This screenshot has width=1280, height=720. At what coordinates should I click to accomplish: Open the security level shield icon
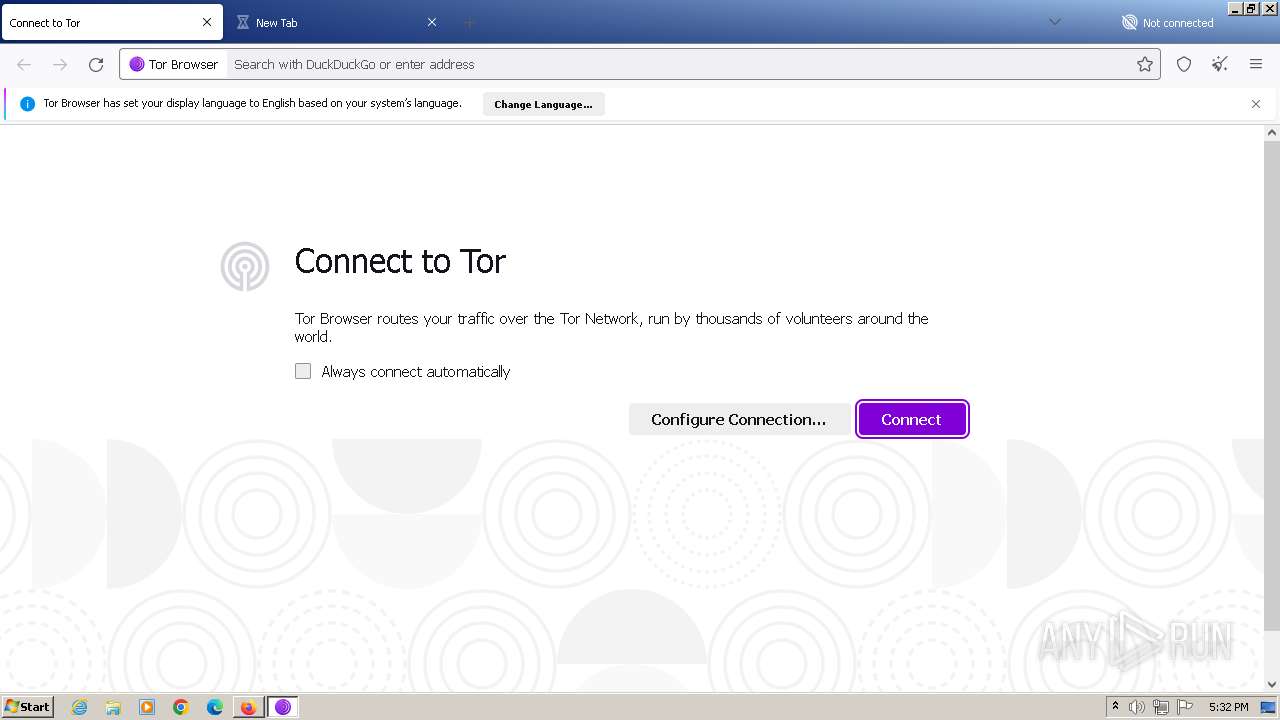click(1184, 64)
